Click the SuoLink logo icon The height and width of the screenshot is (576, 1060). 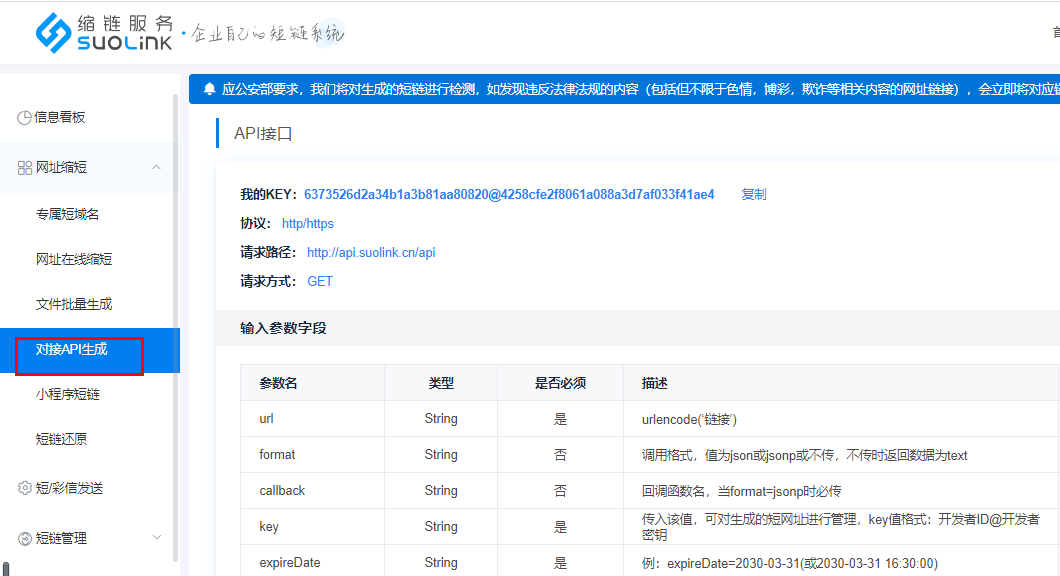pos(53,32)
